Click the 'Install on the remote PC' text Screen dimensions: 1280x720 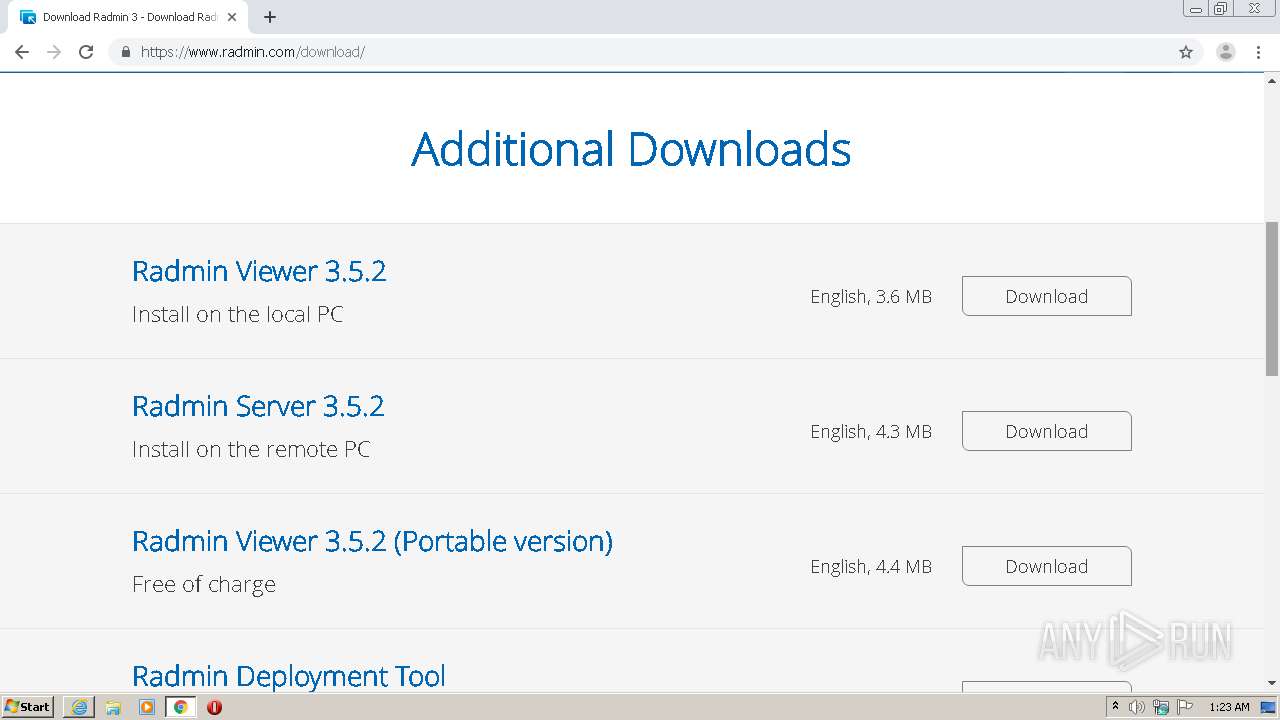point(251,449)
